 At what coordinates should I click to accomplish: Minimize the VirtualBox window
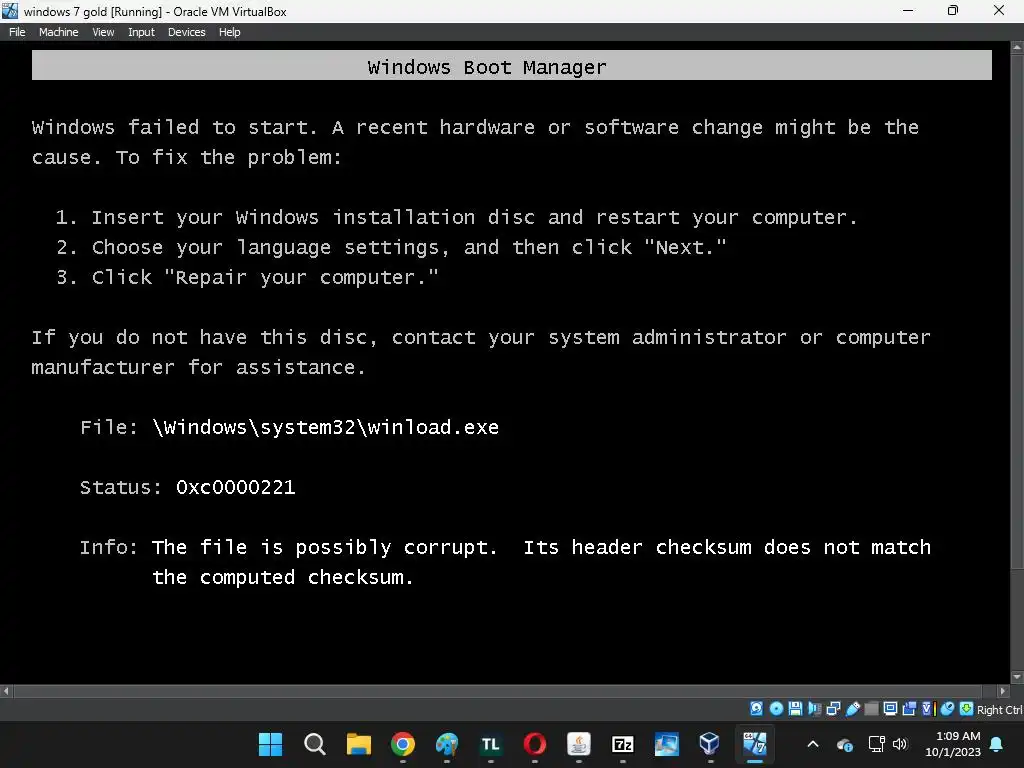click(908, 10)
